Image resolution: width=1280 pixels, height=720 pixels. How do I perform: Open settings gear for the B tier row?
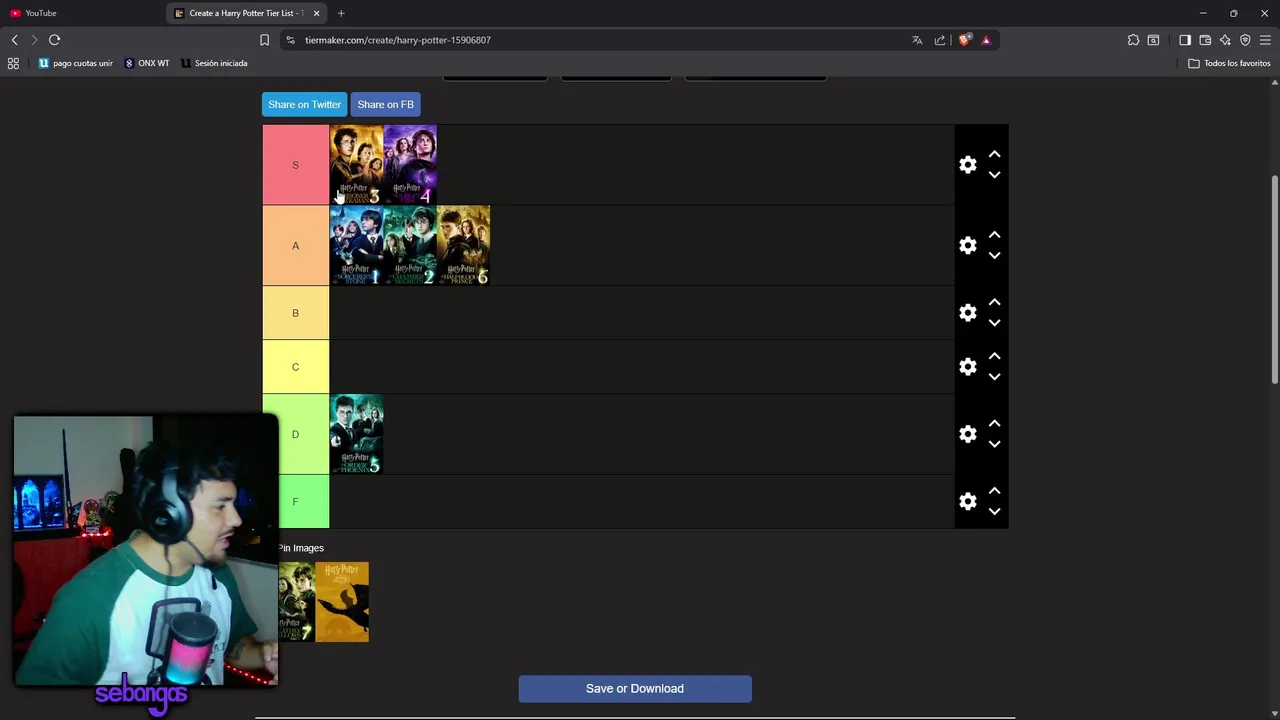967,313
